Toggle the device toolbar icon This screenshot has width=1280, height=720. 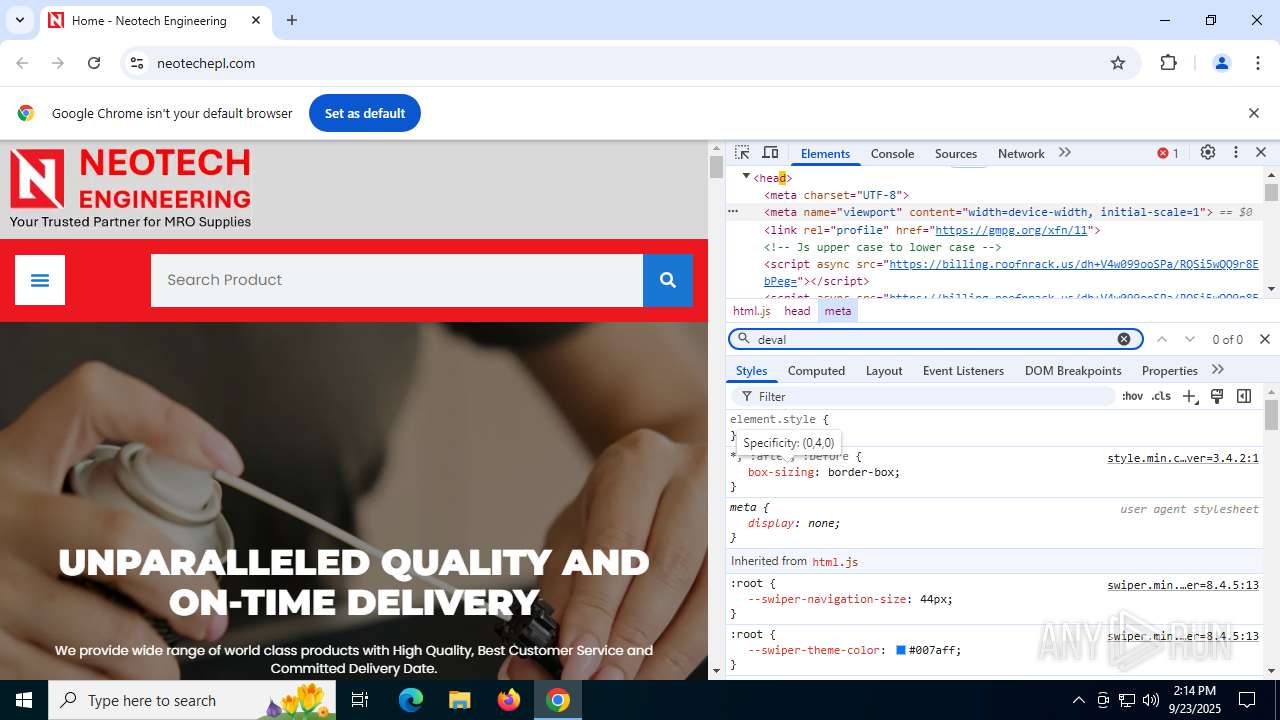[x=770, y=153]
